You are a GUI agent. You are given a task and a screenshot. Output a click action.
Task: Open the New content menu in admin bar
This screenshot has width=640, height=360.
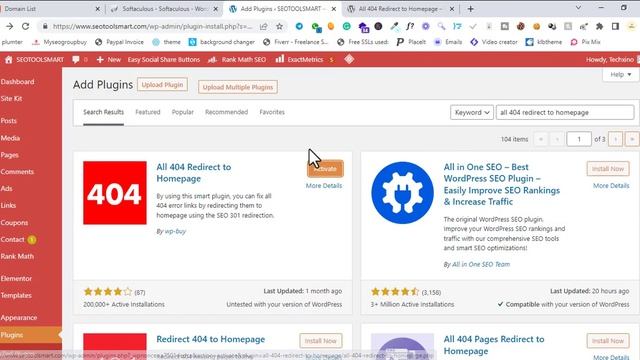coord(109,60)
